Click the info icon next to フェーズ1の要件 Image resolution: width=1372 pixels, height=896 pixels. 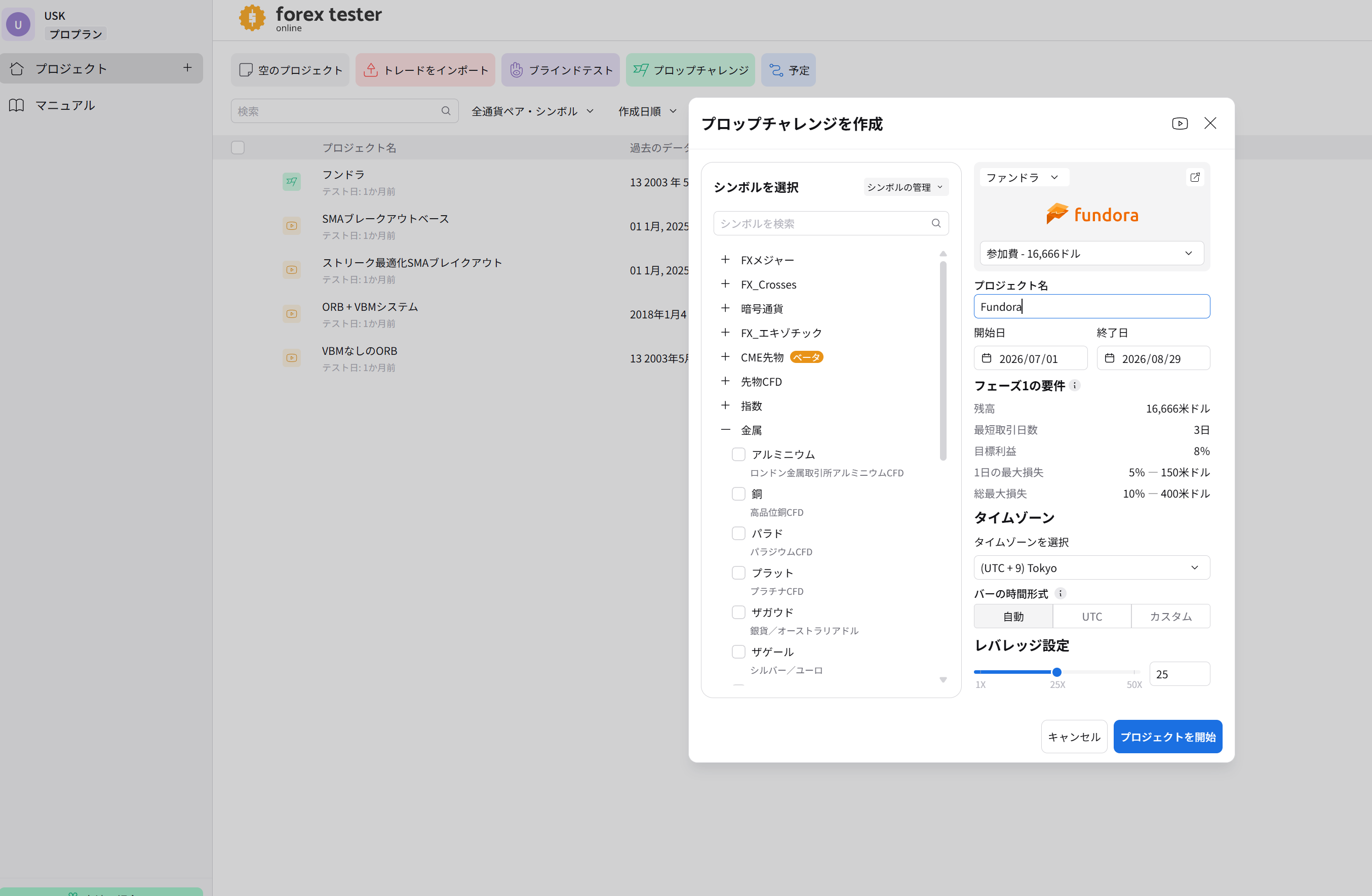tap(1075, 385)
